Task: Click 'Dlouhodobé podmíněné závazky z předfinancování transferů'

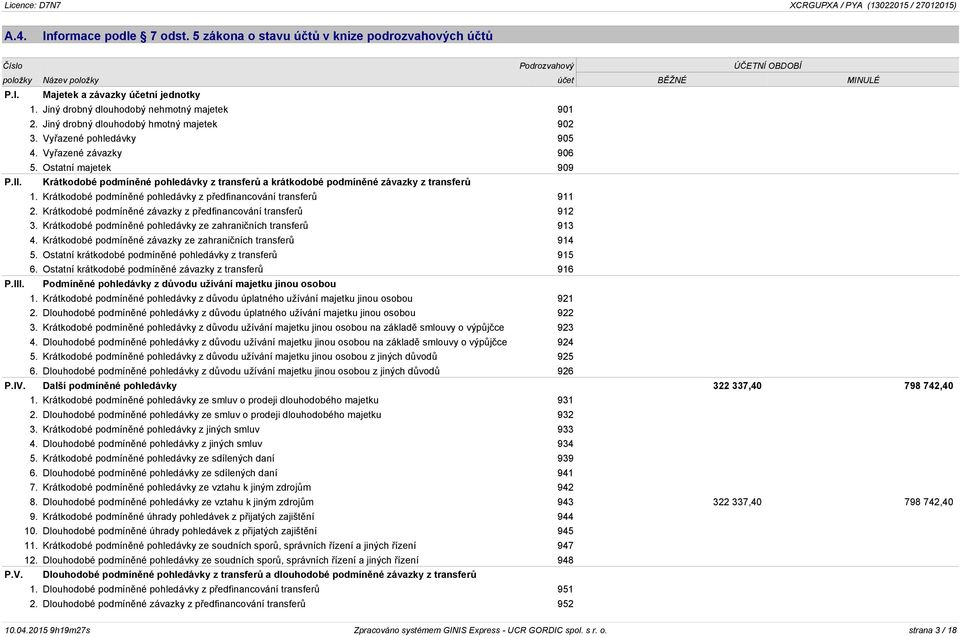Action: [174, 604]
